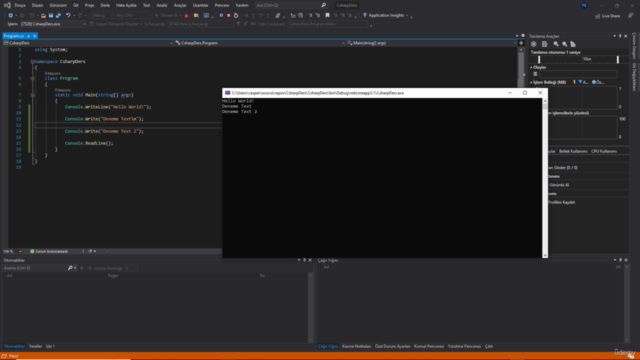
Task: Click the Devam Et continue button
Action: (x=167, y=16)
